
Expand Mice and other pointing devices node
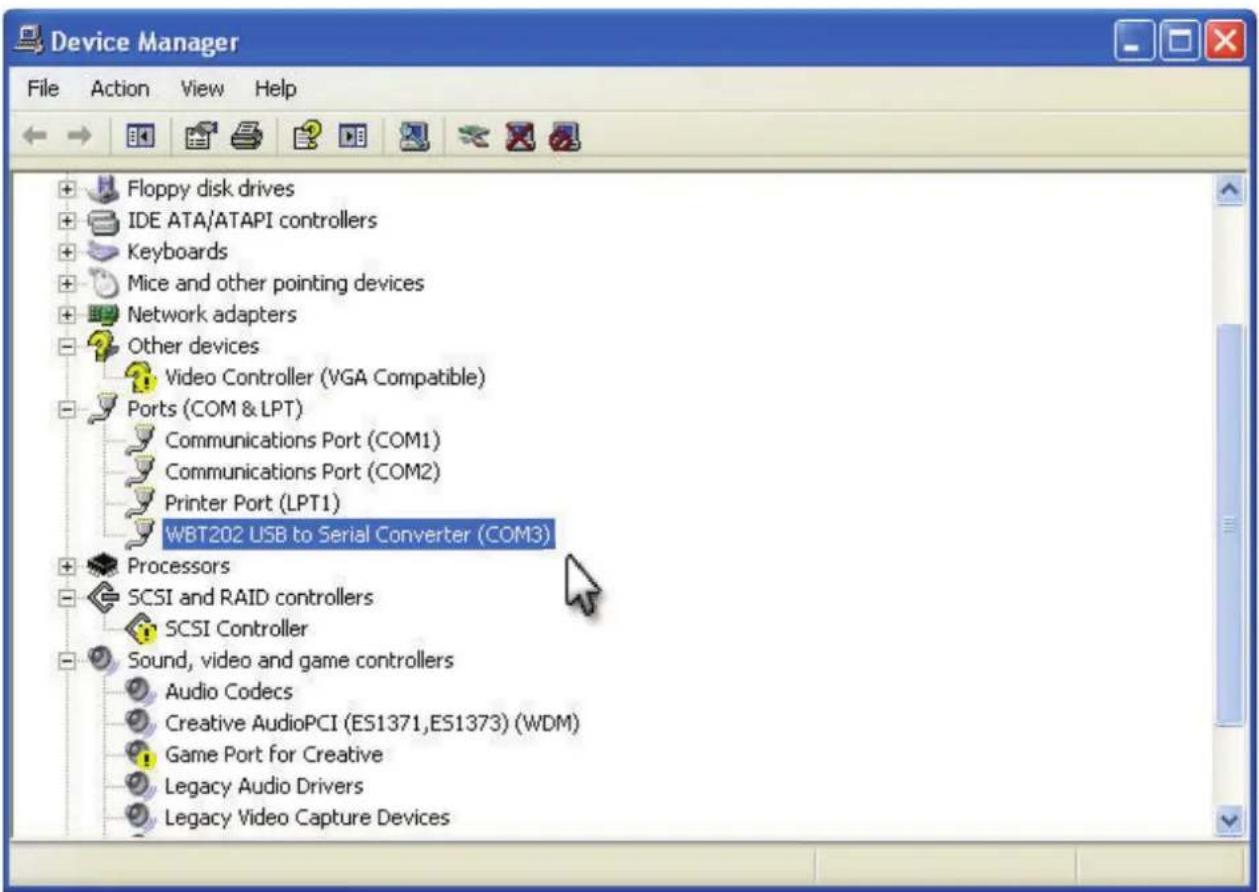pyautogui.click(x=69, y=283)
